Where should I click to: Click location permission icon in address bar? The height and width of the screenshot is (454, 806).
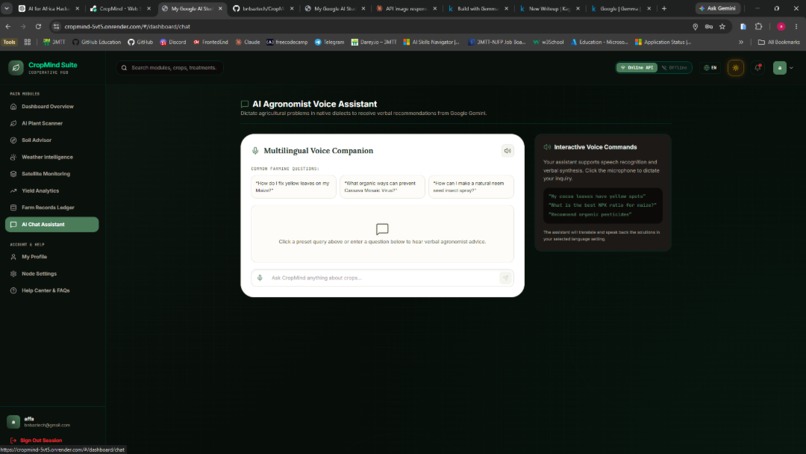[695, 26]
